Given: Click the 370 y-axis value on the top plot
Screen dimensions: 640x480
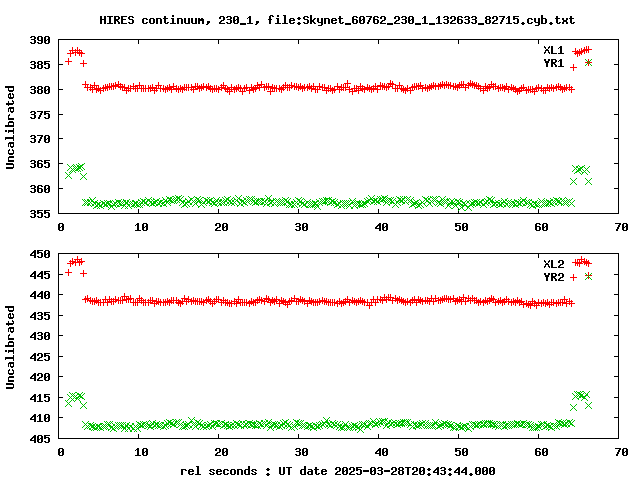Looking at the screenshot, I should click(40, 139).
